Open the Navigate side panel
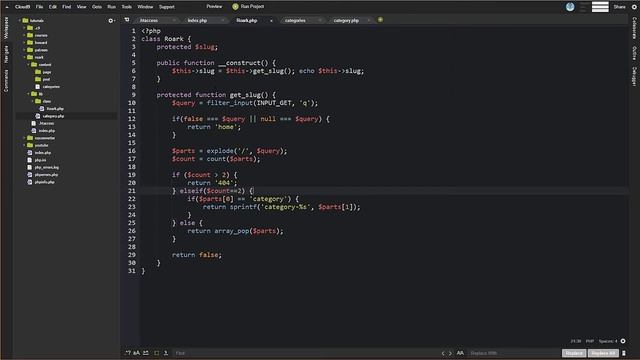640x360 pixels. 6,54
